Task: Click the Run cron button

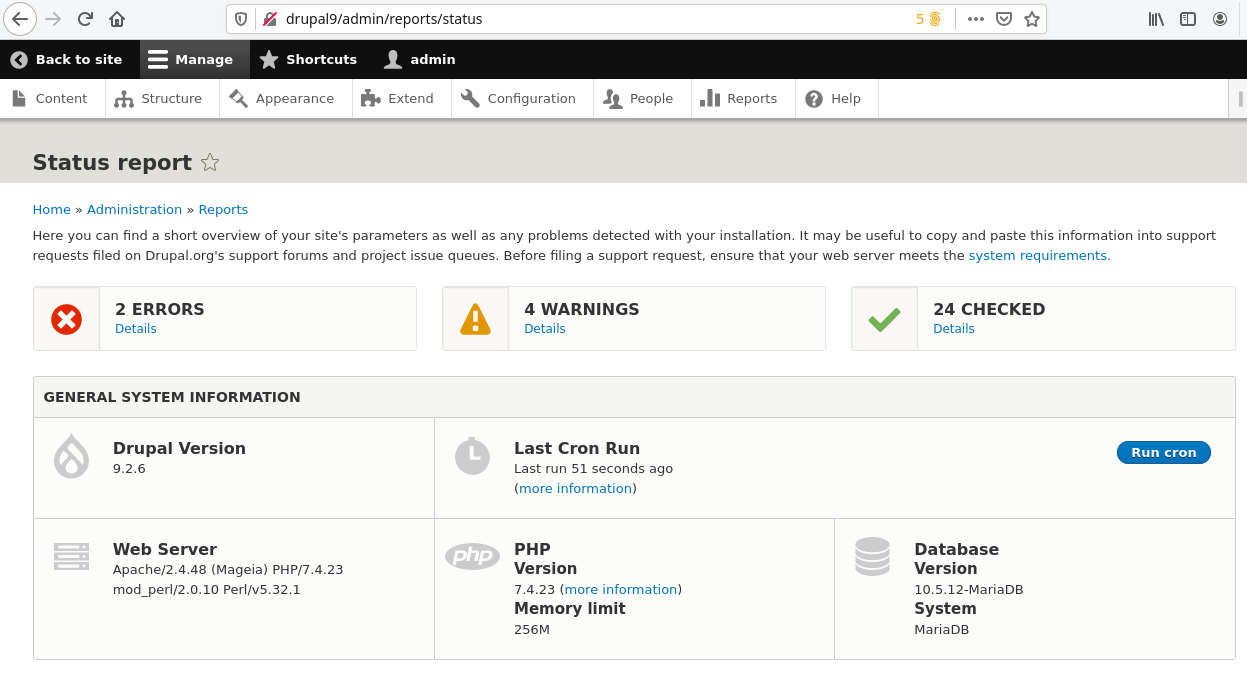Action: click(x=1163, y=452)
